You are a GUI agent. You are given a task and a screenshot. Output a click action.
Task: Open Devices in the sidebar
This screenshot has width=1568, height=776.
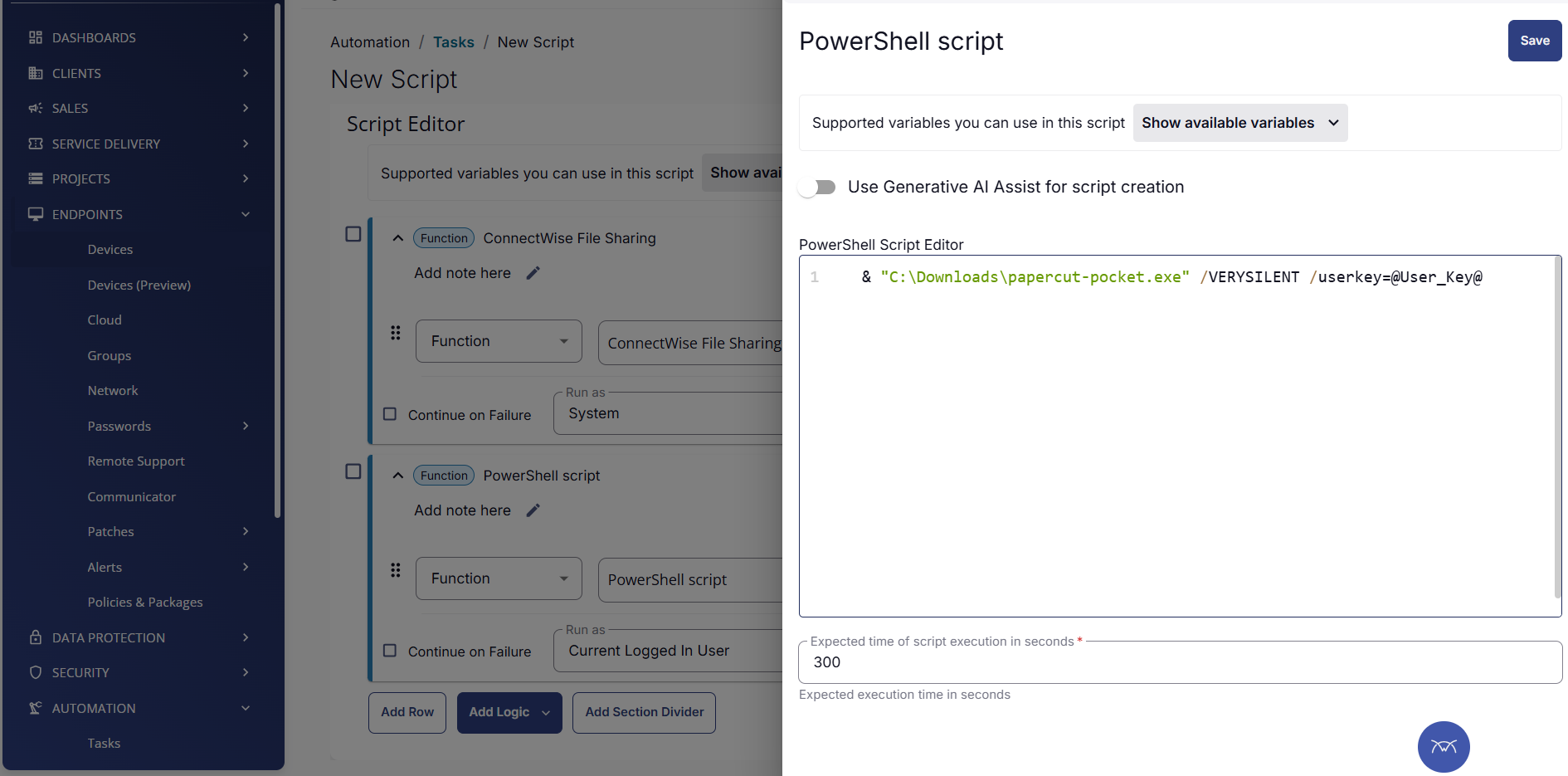coord(110,250)
